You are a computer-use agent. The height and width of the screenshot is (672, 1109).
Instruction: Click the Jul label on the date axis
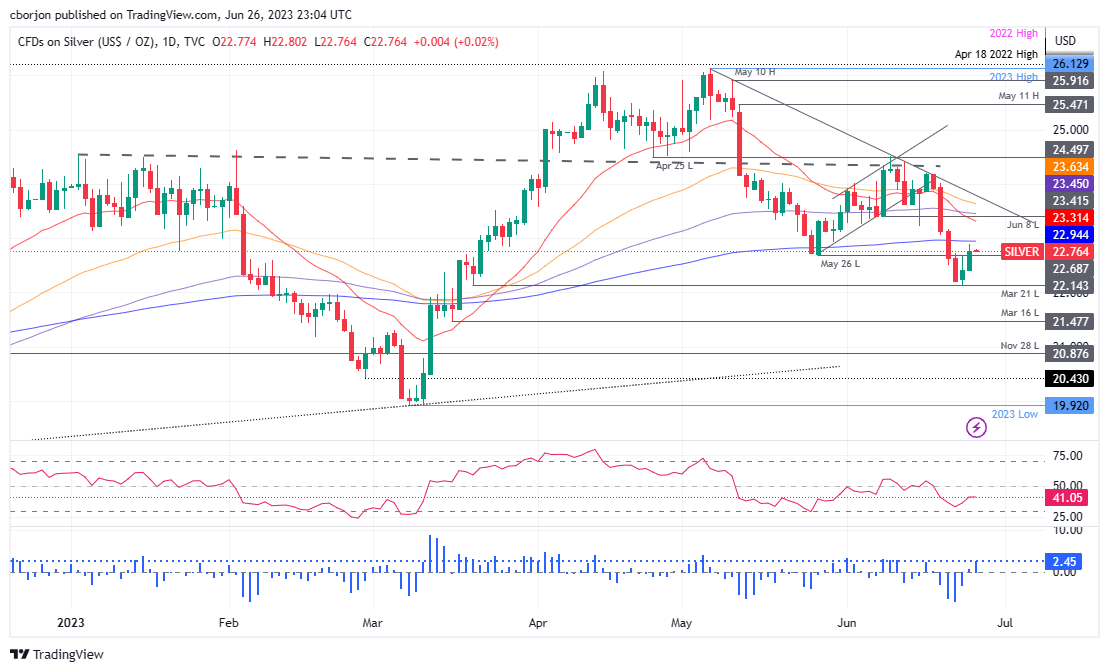point(1003,622)
